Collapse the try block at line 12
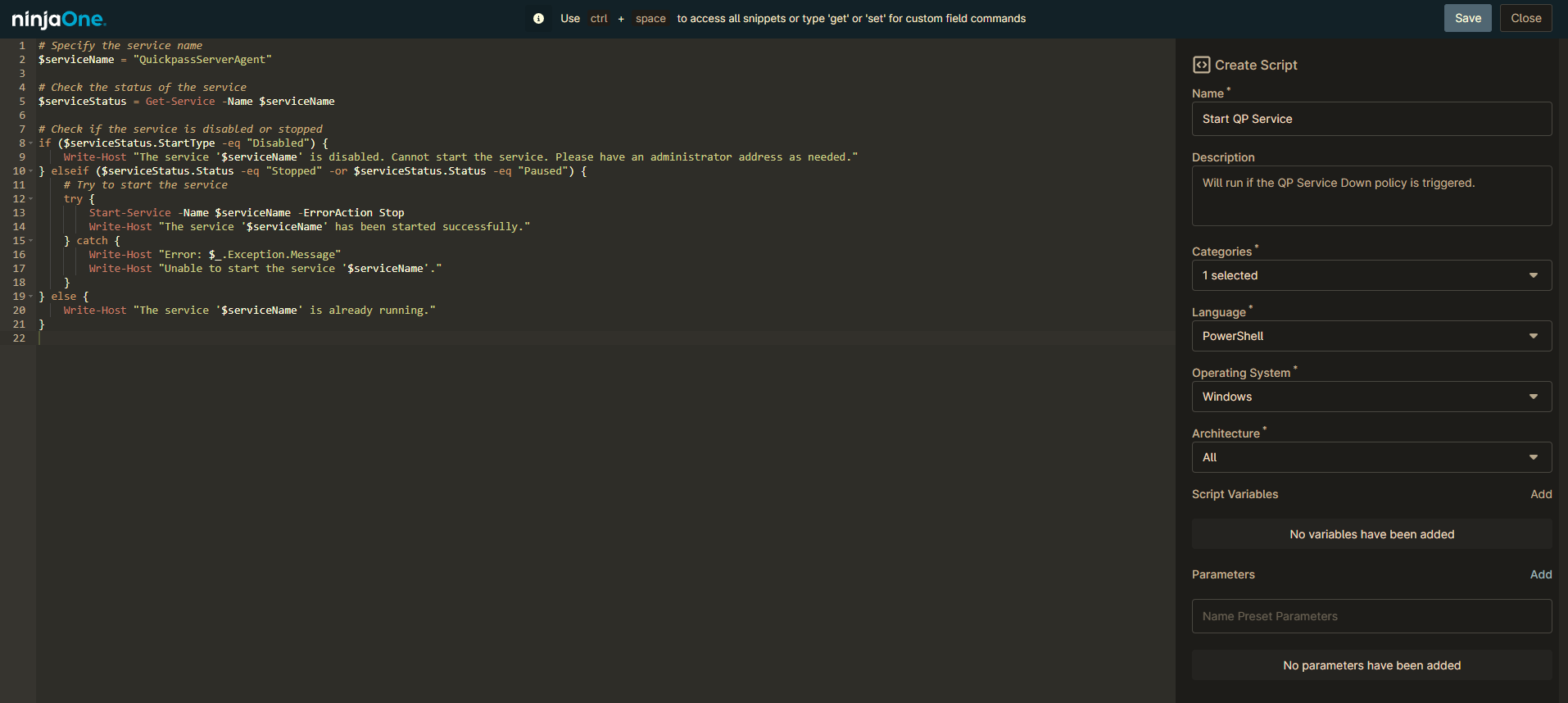This screenshot has width=1568, height=703. 31,199
